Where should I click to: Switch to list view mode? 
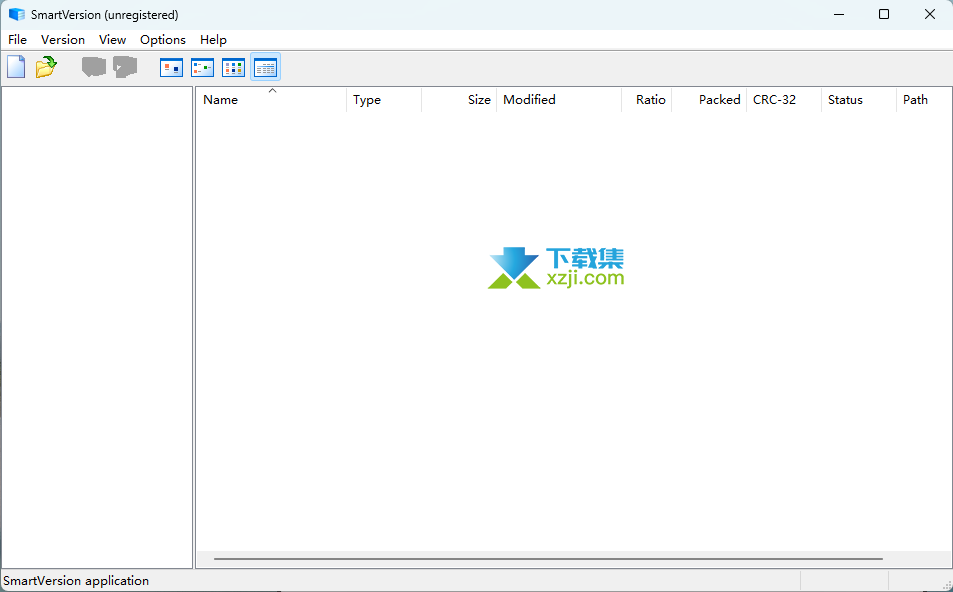point(233,67)
